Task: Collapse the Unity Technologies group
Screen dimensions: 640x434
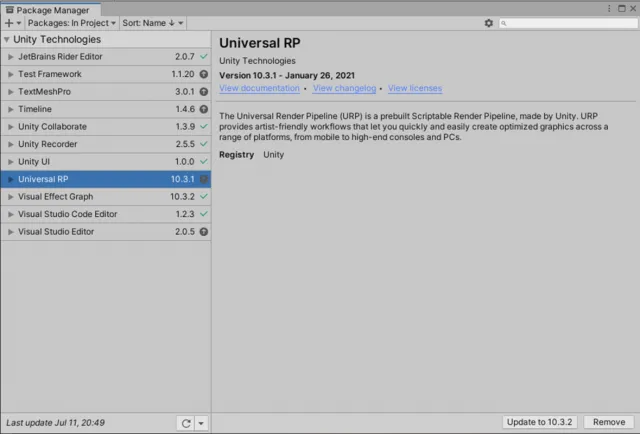Action: (7, 40)
